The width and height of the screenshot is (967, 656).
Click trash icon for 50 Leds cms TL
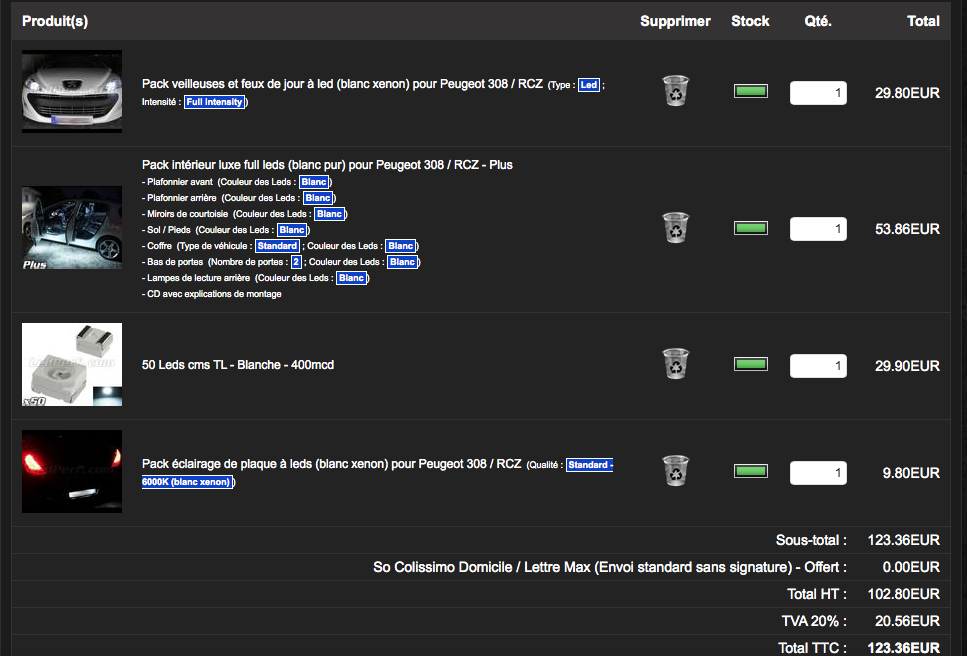tap(675, 365)
